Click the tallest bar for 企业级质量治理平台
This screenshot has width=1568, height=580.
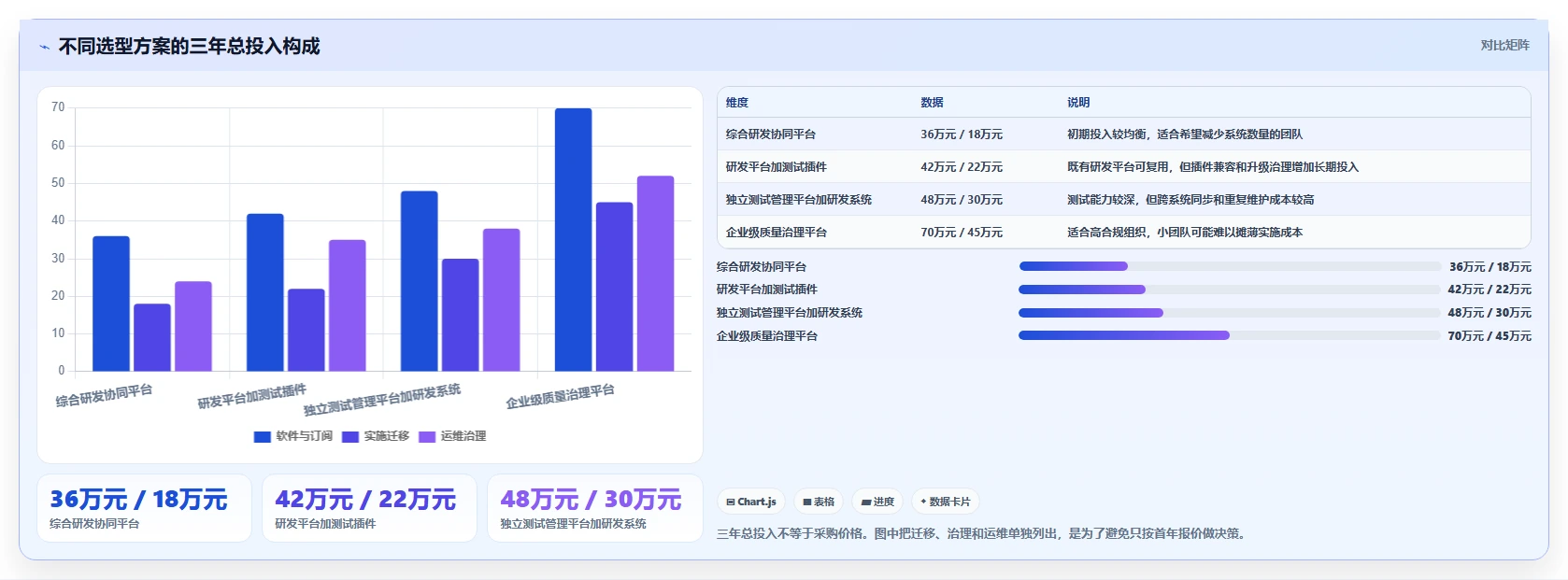(573, 240)
